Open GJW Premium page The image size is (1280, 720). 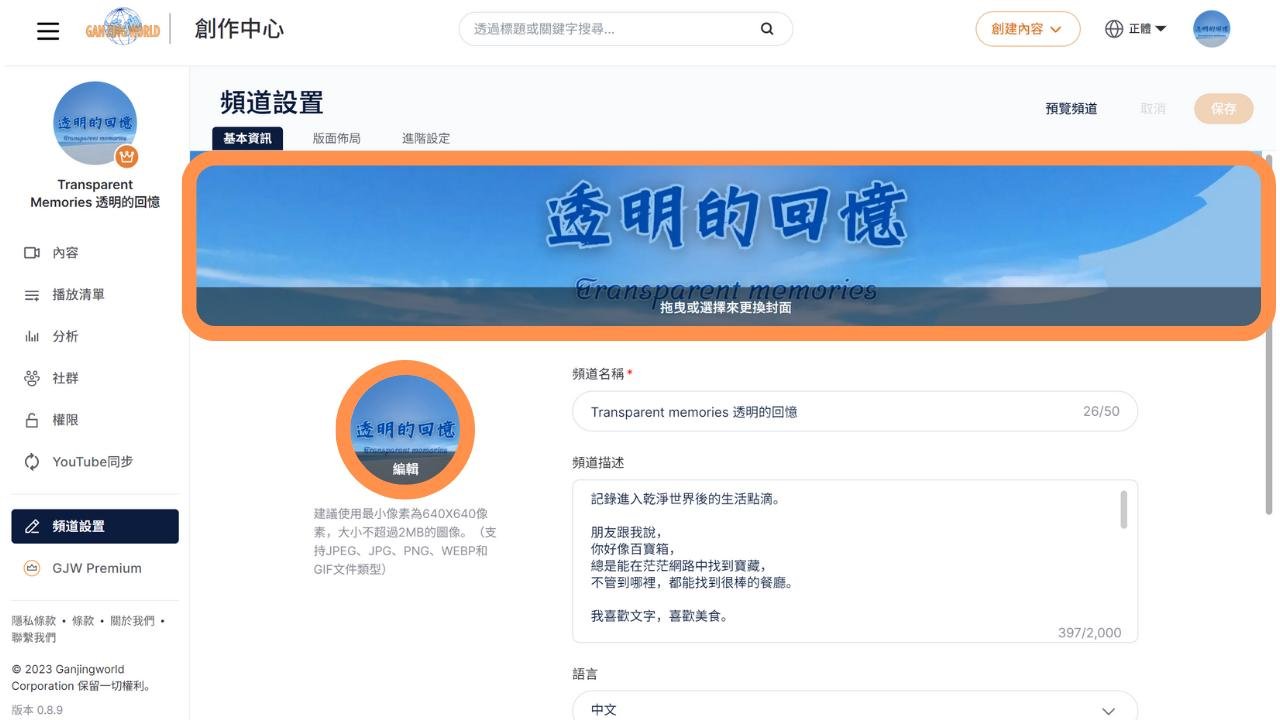tap(96, 568)
